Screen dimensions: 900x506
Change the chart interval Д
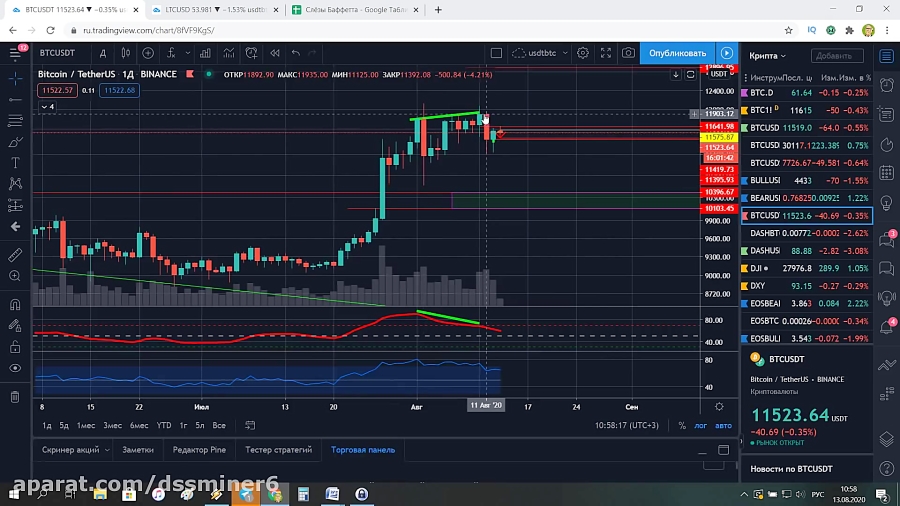(x=103, y=53)
